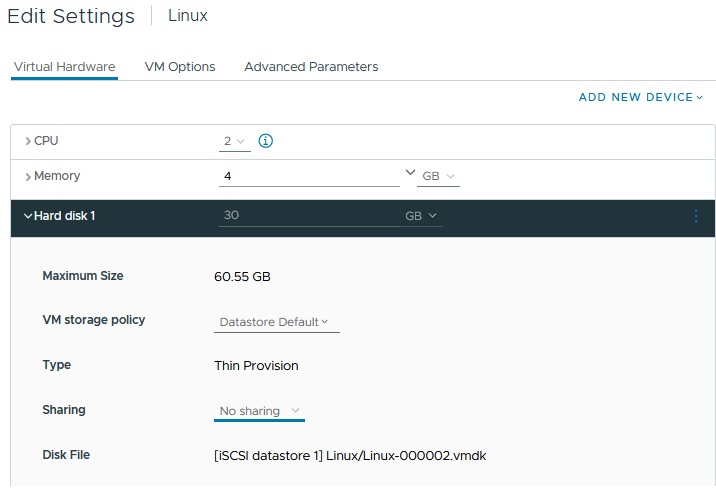This screenshot has width=716, height=490.
Task: Switch to the Virtual Hardware tab
Action: (64, 67)
